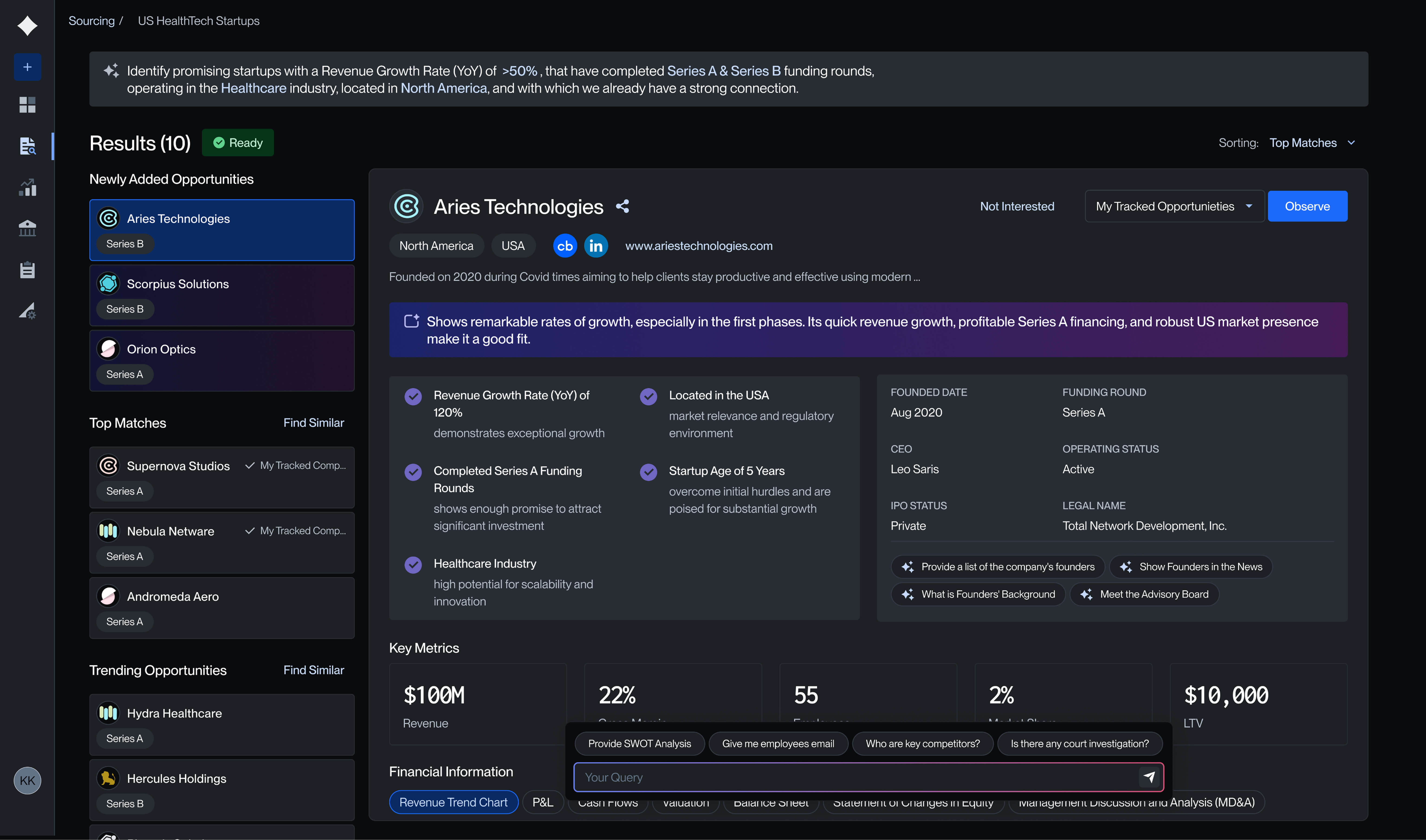Click the bar chart analytics sidebar icon

click(x=27, y=187)
